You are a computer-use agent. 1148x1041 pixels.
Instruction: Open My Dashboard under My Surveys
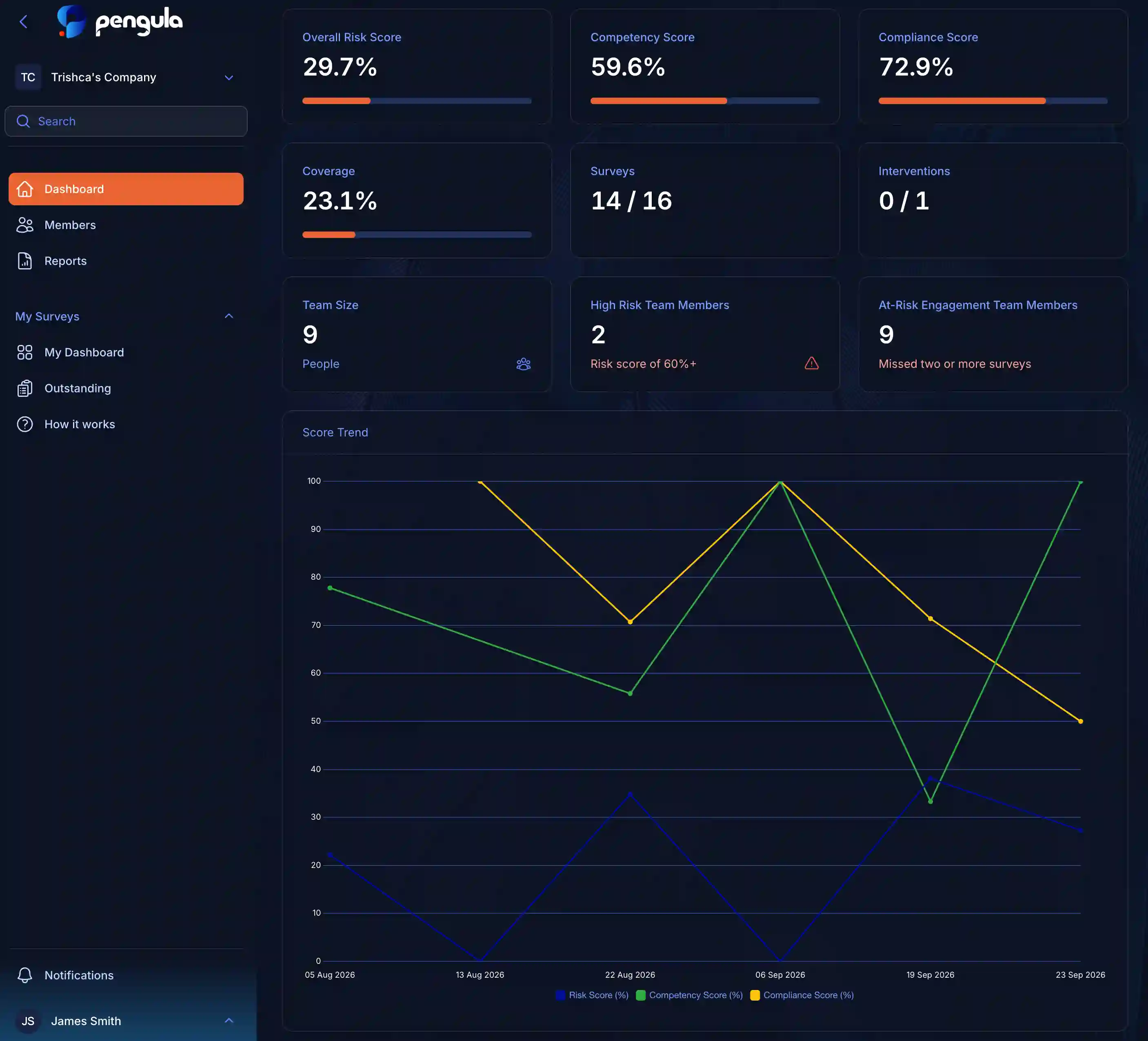[x=126, y=352]
